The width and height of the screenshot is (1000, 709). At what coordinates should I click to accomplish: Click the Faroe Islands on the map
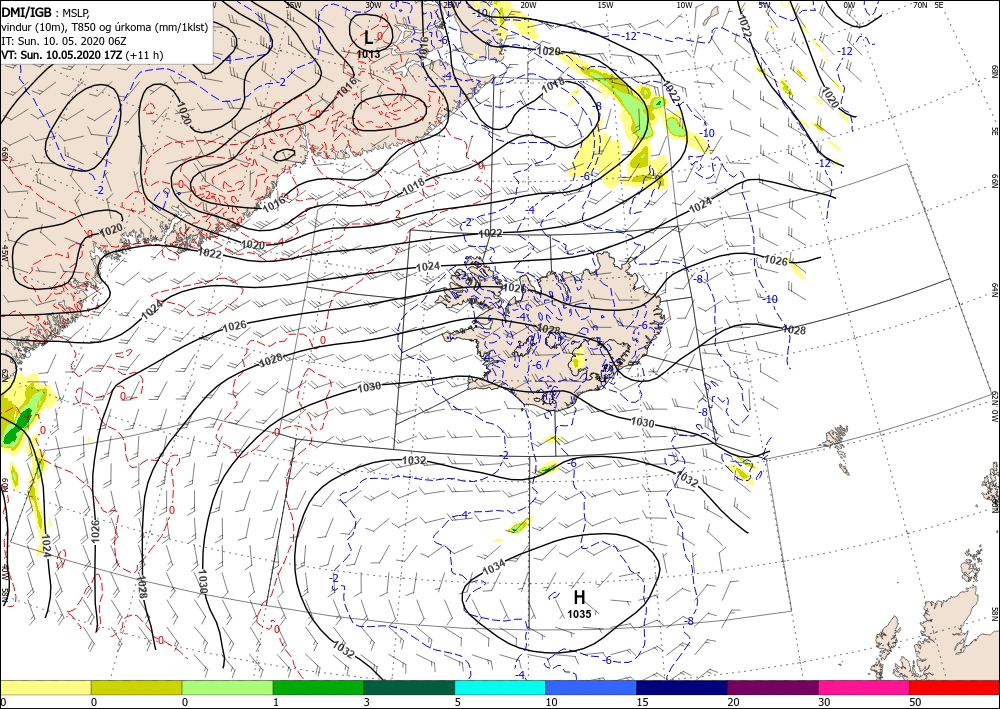point(837,446)
